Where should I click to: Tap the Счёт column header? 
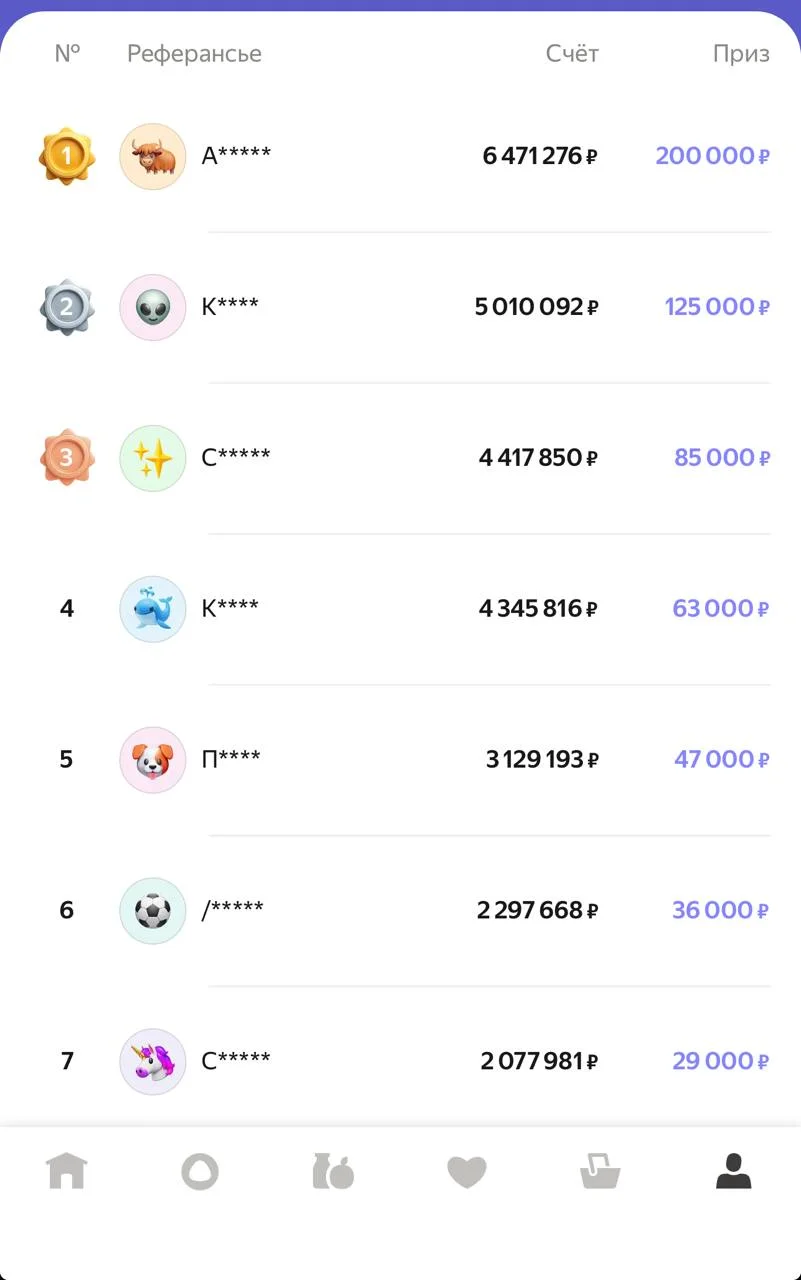click(572, 54)
